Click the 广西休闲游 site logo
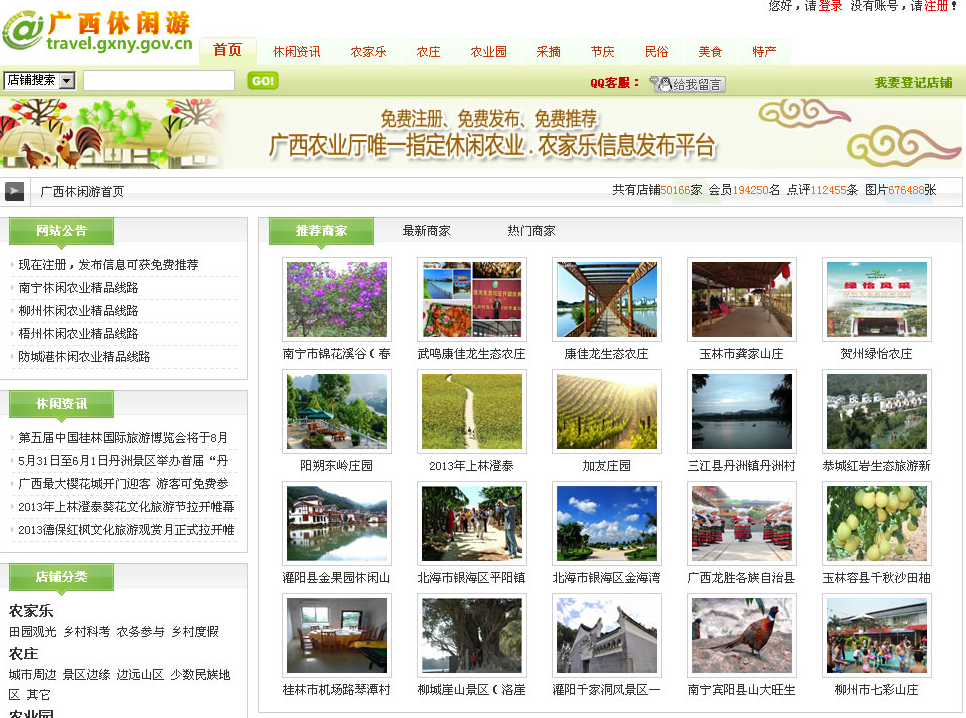 97,30
